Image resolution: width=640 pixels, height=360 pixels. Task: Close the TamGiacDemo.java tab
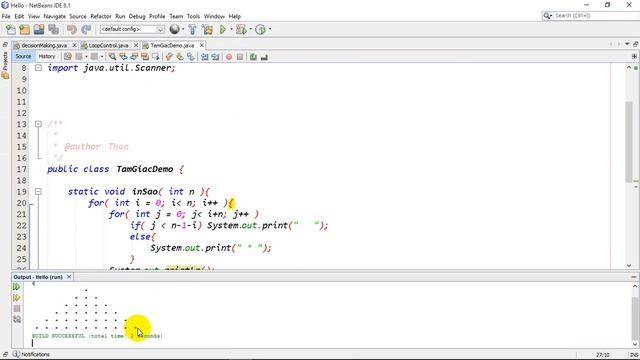click(x=202, y=45)
